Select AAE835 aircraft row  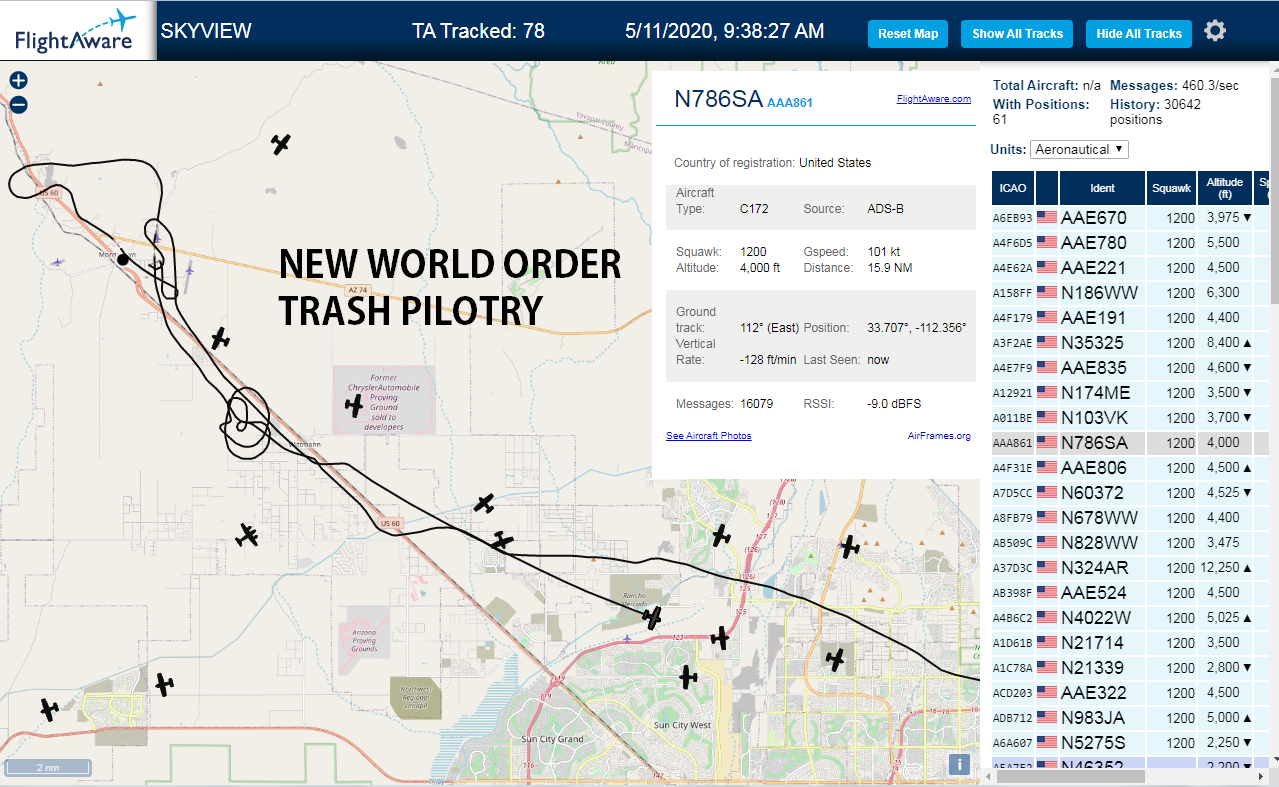coord(1130,367)
